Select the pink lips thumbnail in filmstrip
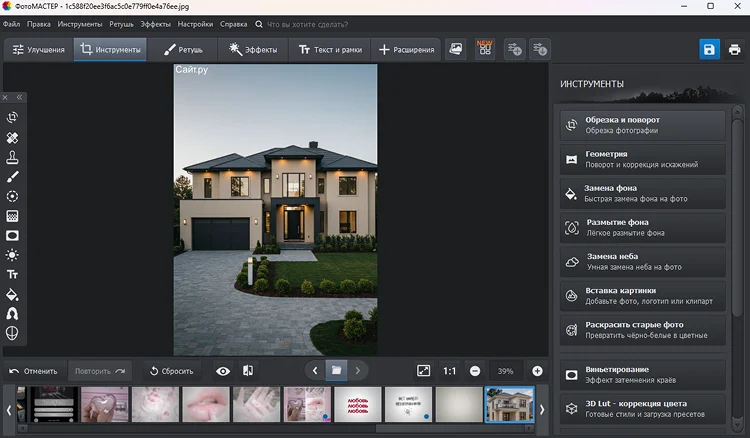The image size is (750, 438). 206,405
